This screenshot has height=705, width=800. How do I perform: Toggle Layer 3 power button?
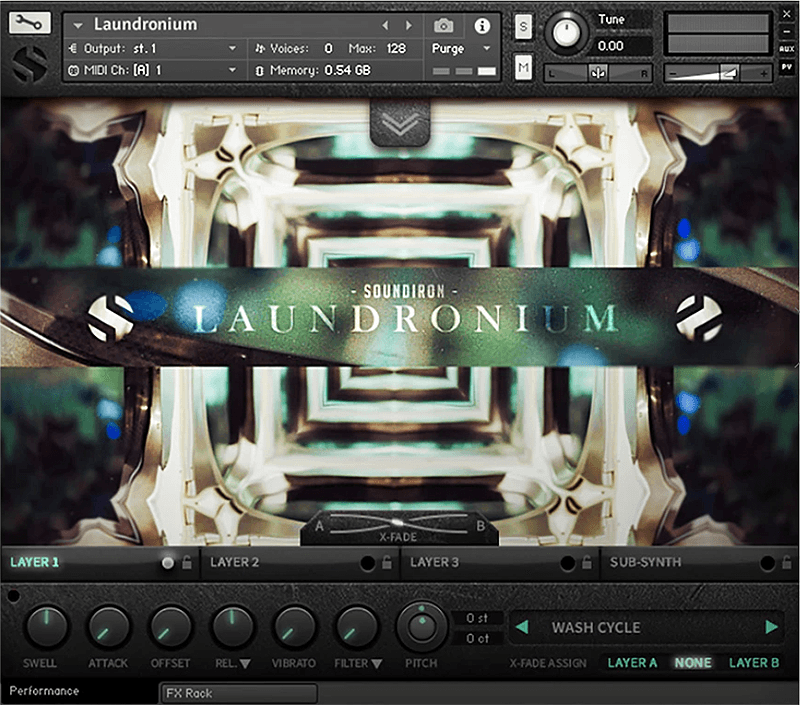pyautogui.click(x=567, y=563)
